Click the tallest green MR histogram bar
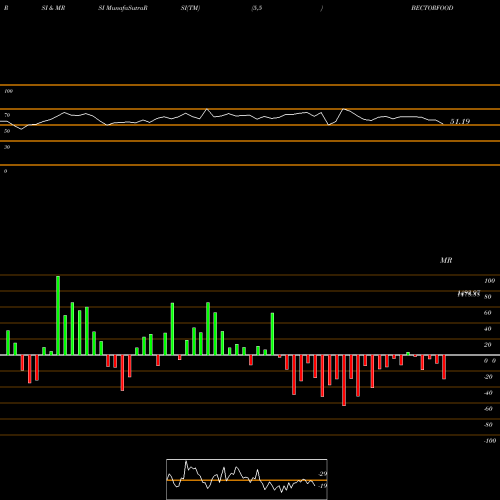500x500 pixels. [58, 315]
